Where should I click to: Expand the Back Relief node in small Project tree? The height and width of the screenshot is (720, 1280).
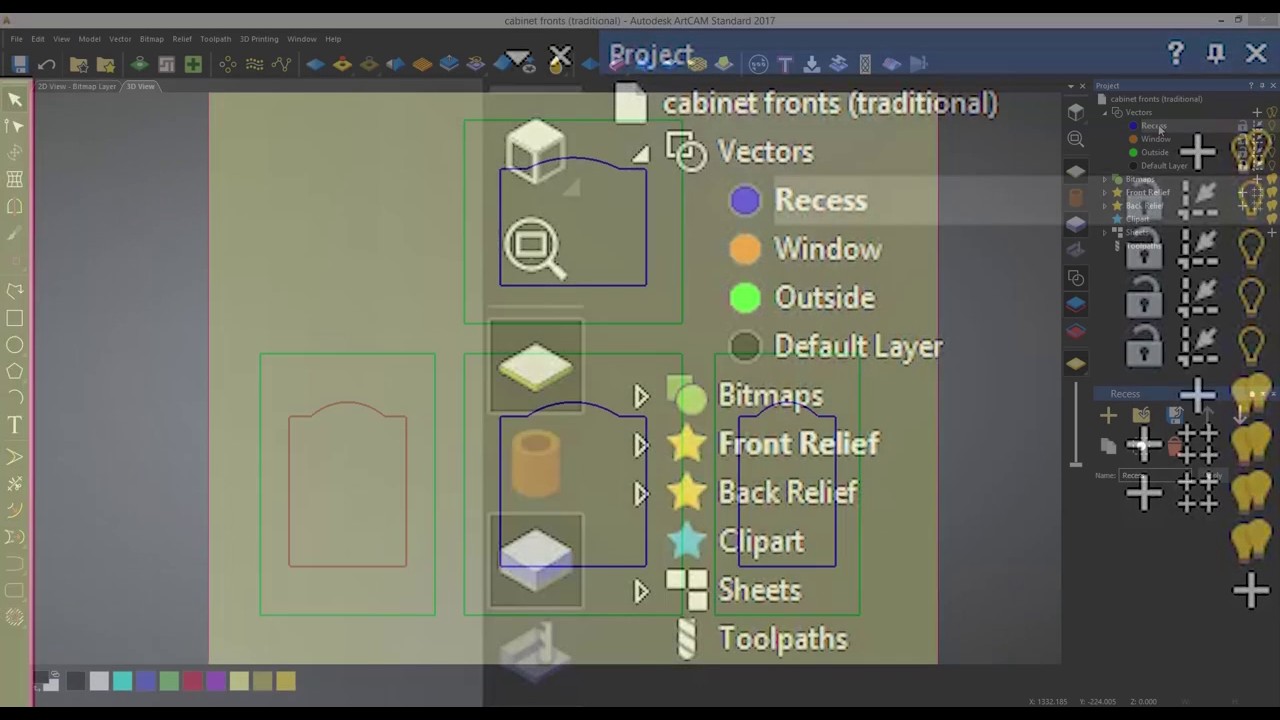(1106, 206)
